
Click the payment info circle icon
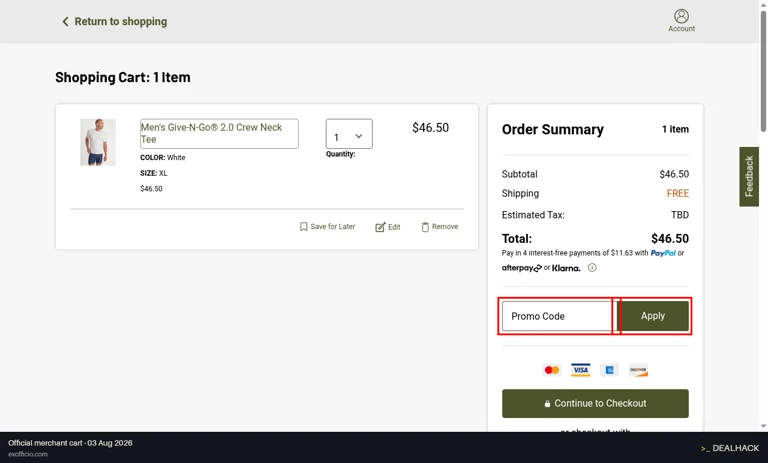(592, 268)
